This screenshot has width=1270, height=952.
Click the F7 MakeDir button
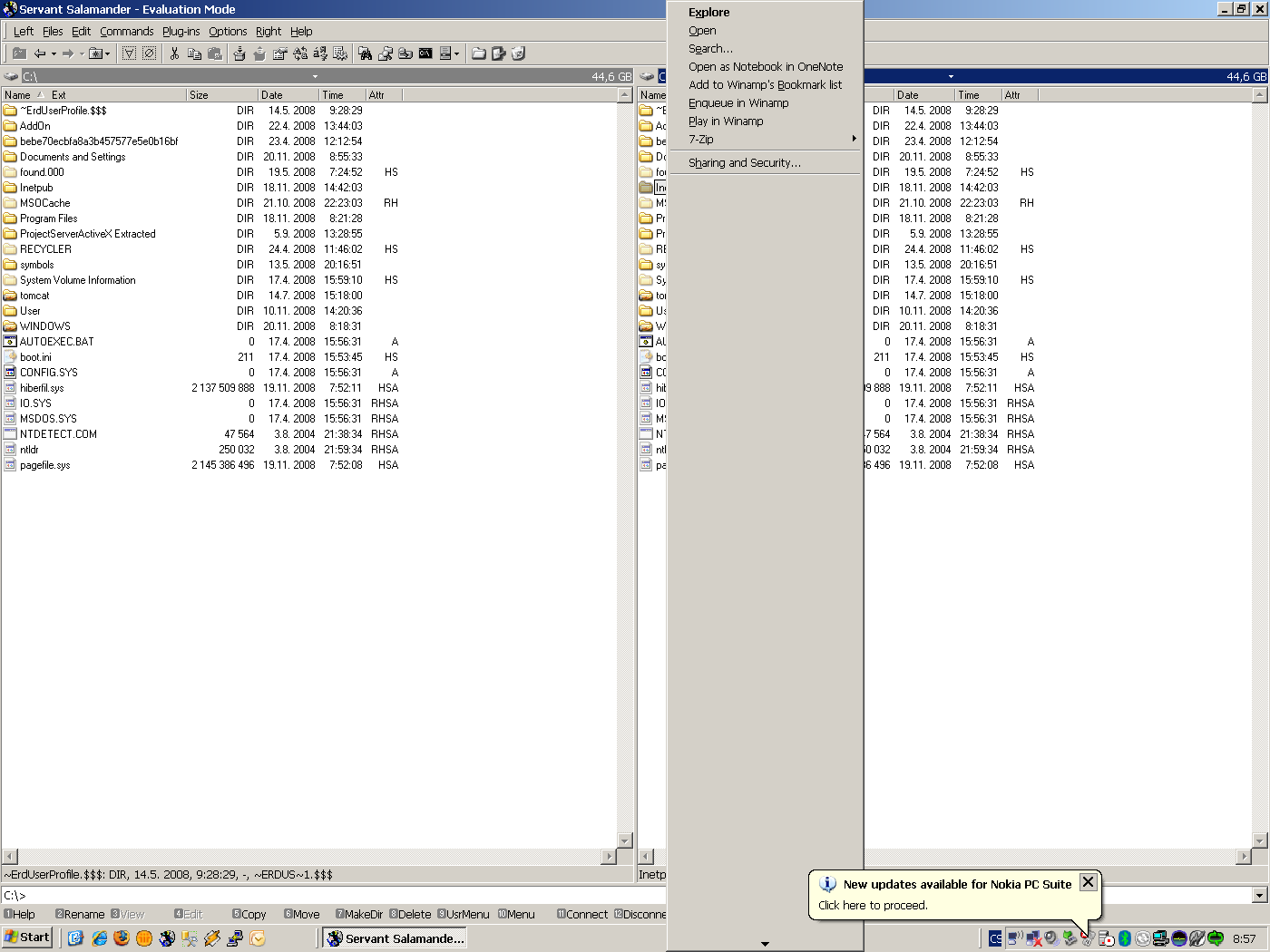[x=359, y=914]
